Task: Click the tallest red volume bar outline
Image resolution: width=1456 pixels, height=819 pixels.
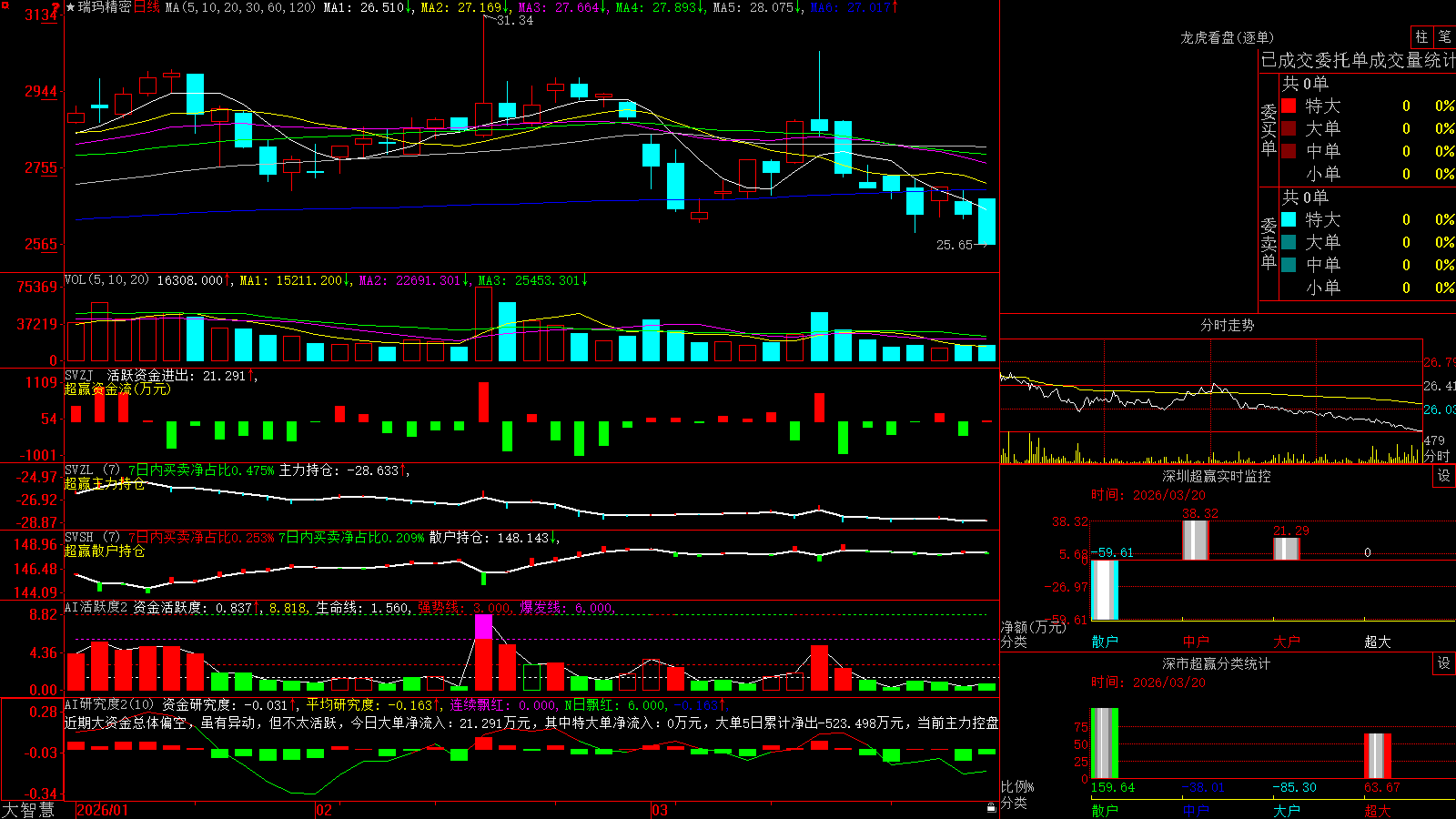Action: [483, 324]
